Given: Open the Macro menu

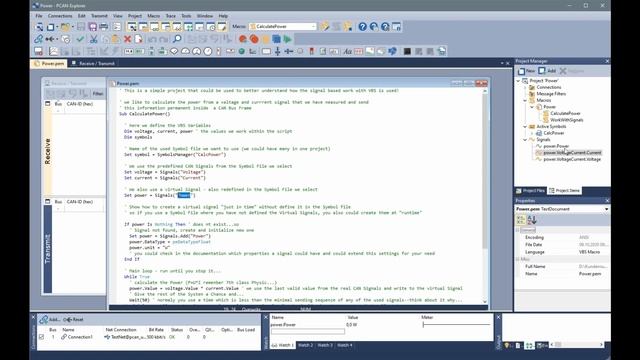Looking at the screenshot, I should [153, 16].
